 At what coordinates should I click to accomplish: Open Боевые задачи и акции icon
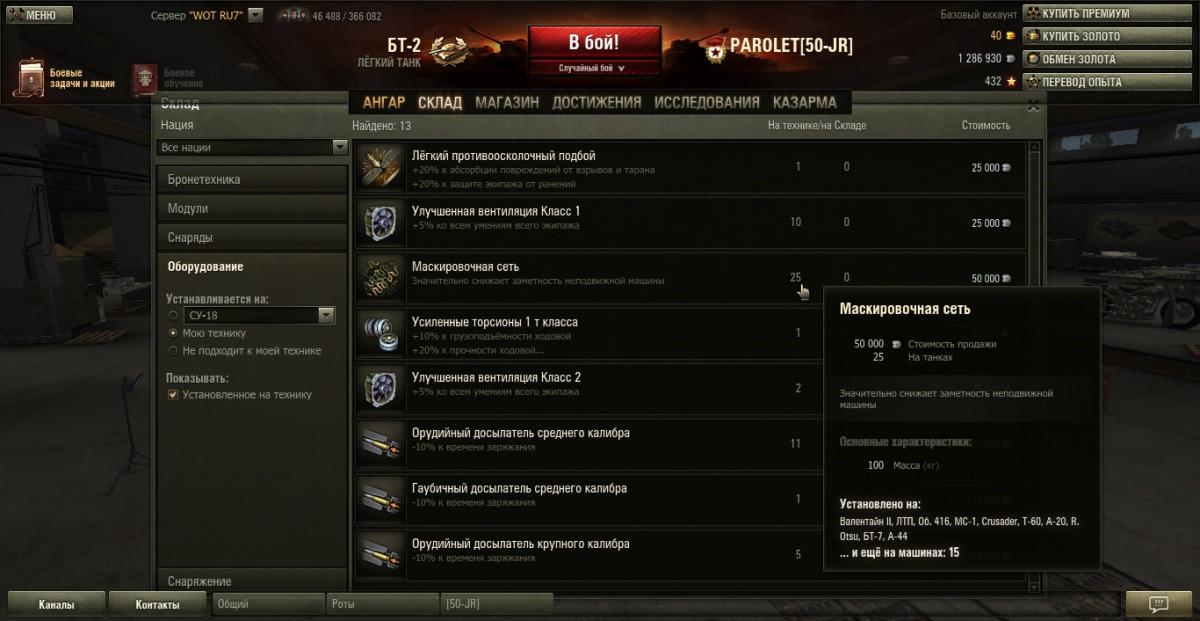[28, 79]
